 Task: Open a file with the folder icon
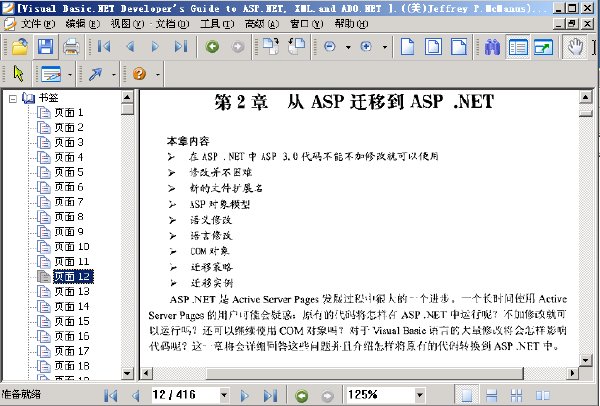(x=20, y=47)
